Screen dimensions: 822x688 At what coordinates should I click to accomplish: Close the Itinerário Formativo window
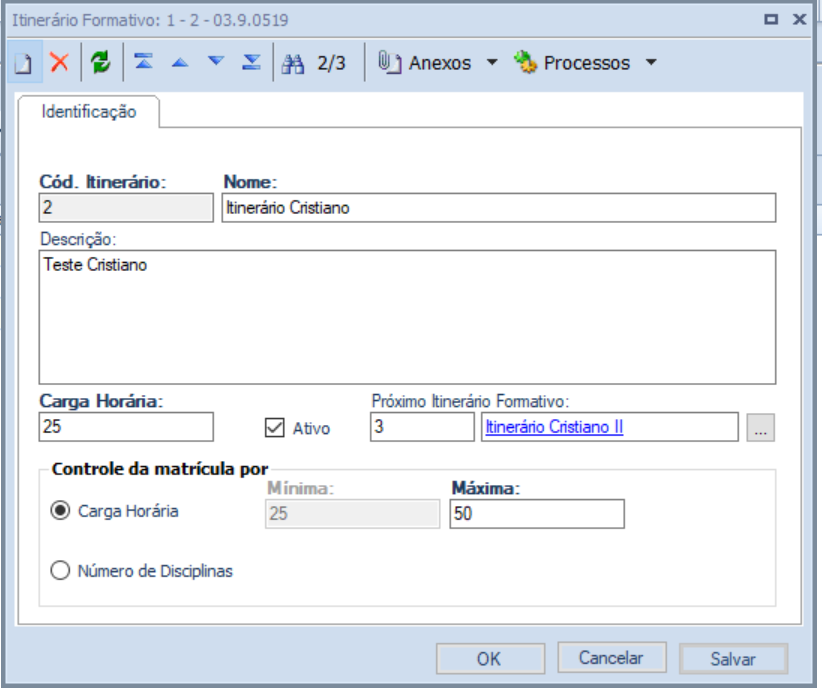point(799,19)
